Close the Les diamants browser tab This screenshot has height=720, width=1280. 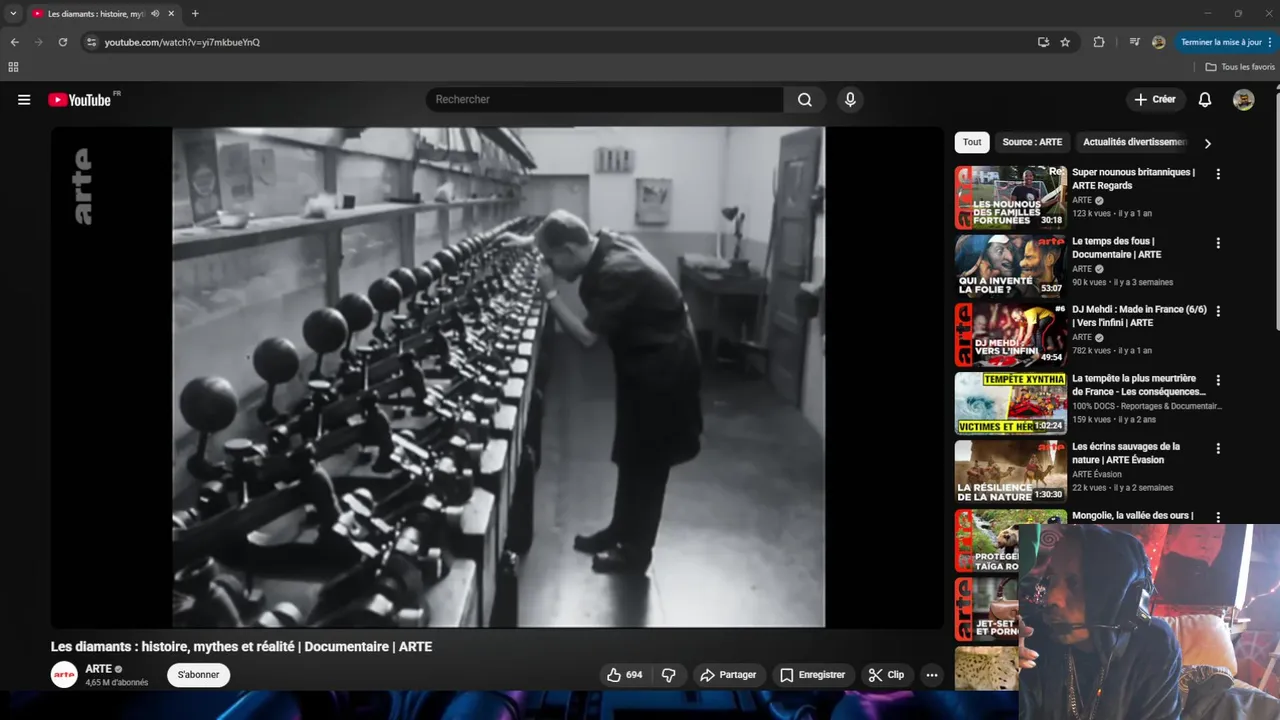172,14
